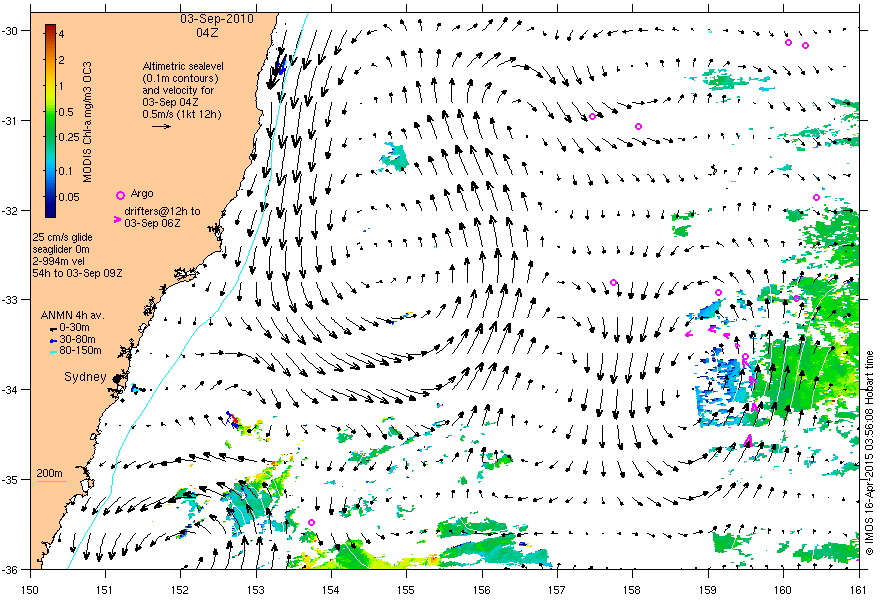Click the 'Sydney' city label

tap(85, 377)
